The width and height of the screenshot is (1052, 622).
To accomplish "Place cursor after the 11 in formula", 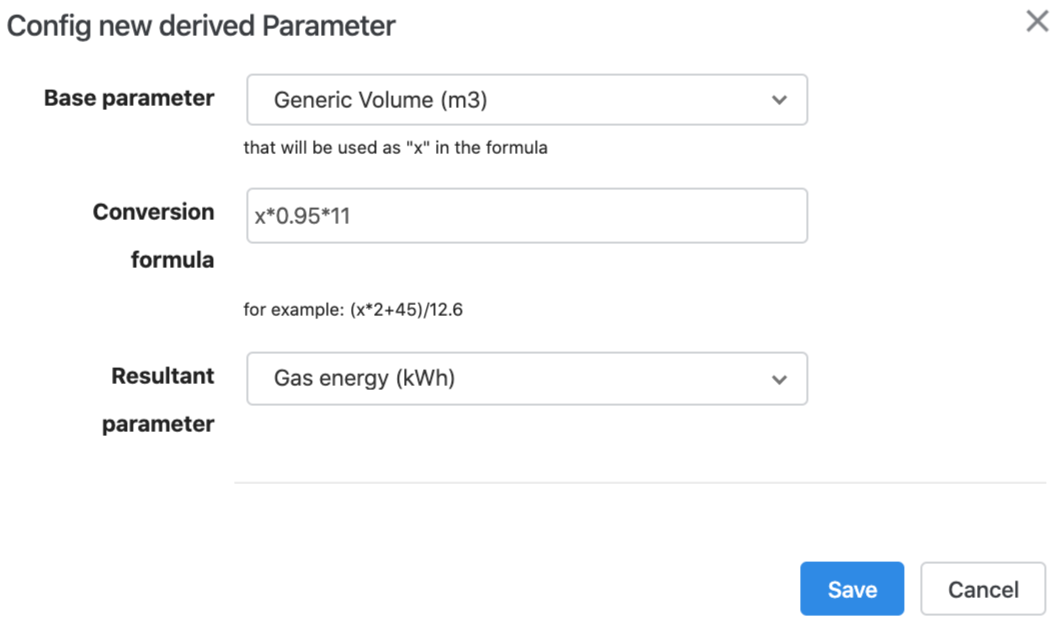I will point(352,216).
